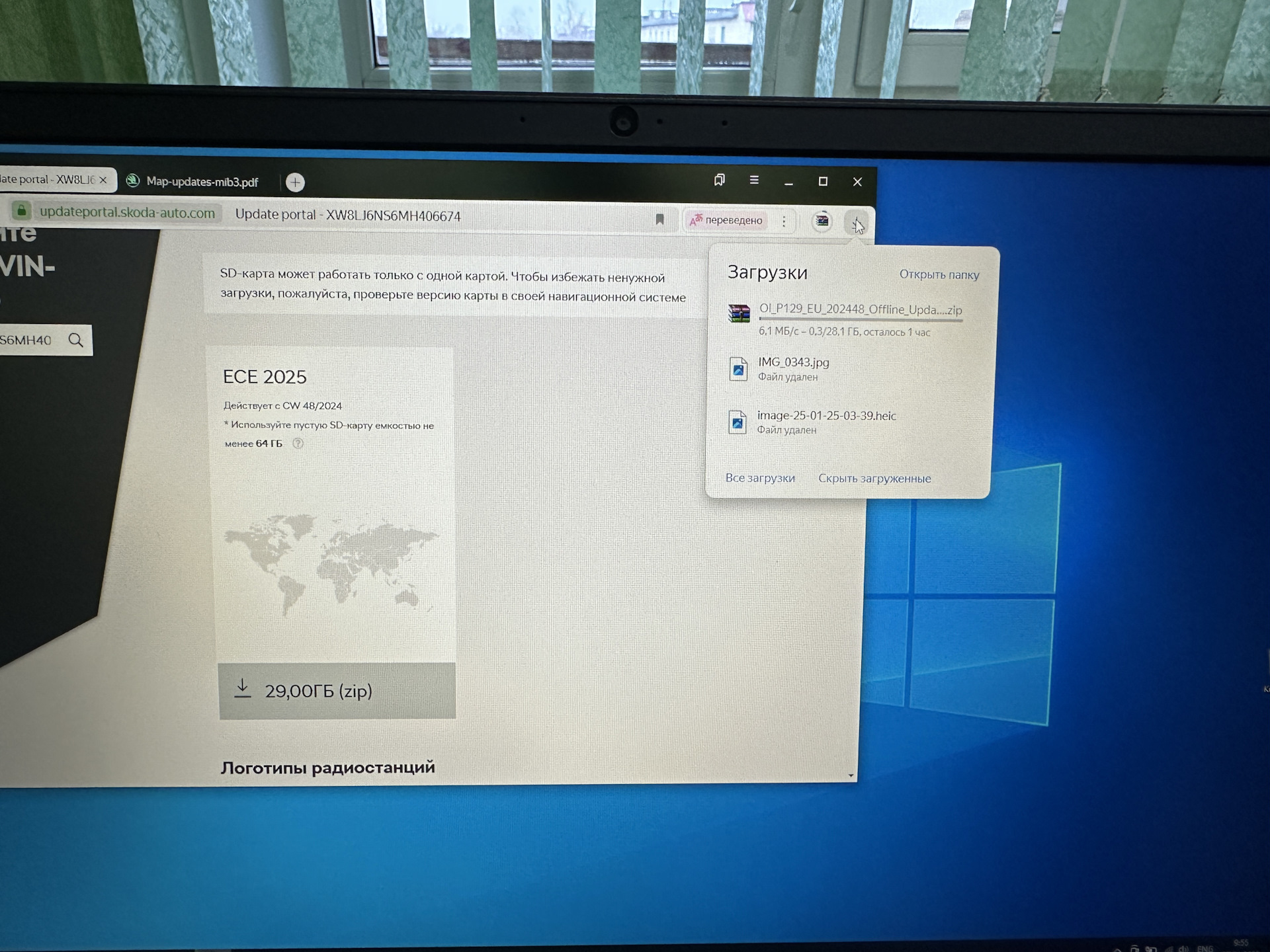This screenshot has height=952, width=1270.
Task: Click Скрыть загруженные in downloads popup
Action: click(874, 479)
